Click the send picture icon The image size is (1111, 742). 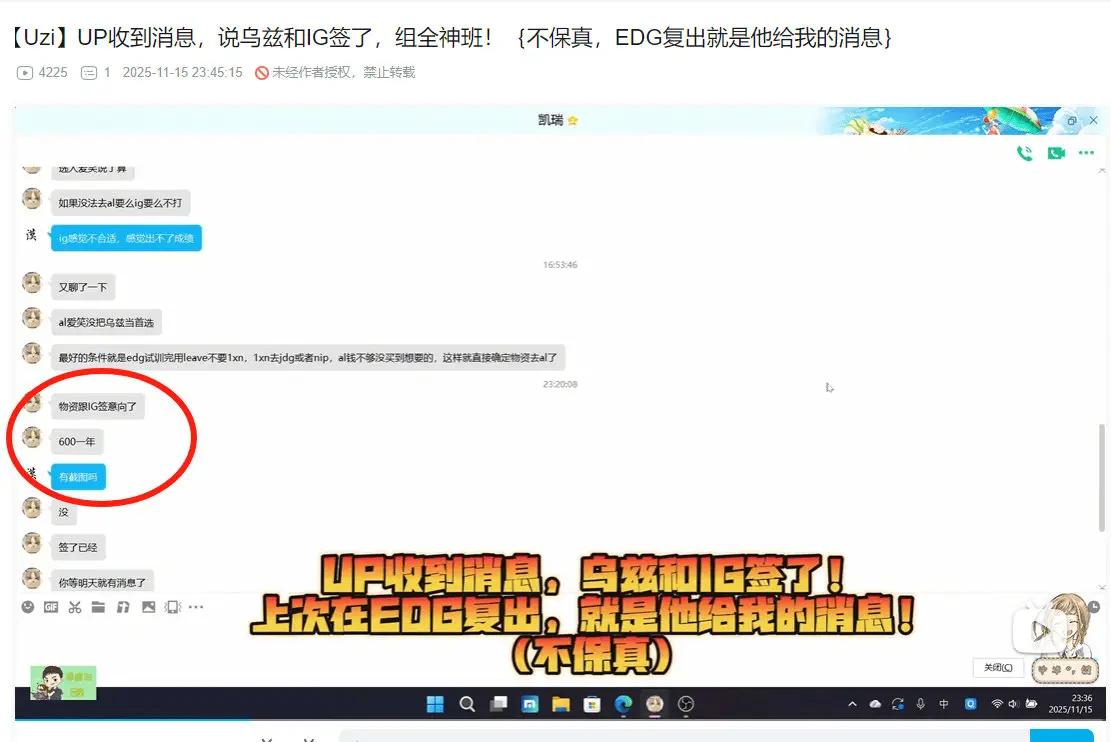click(x=148, y=607)
